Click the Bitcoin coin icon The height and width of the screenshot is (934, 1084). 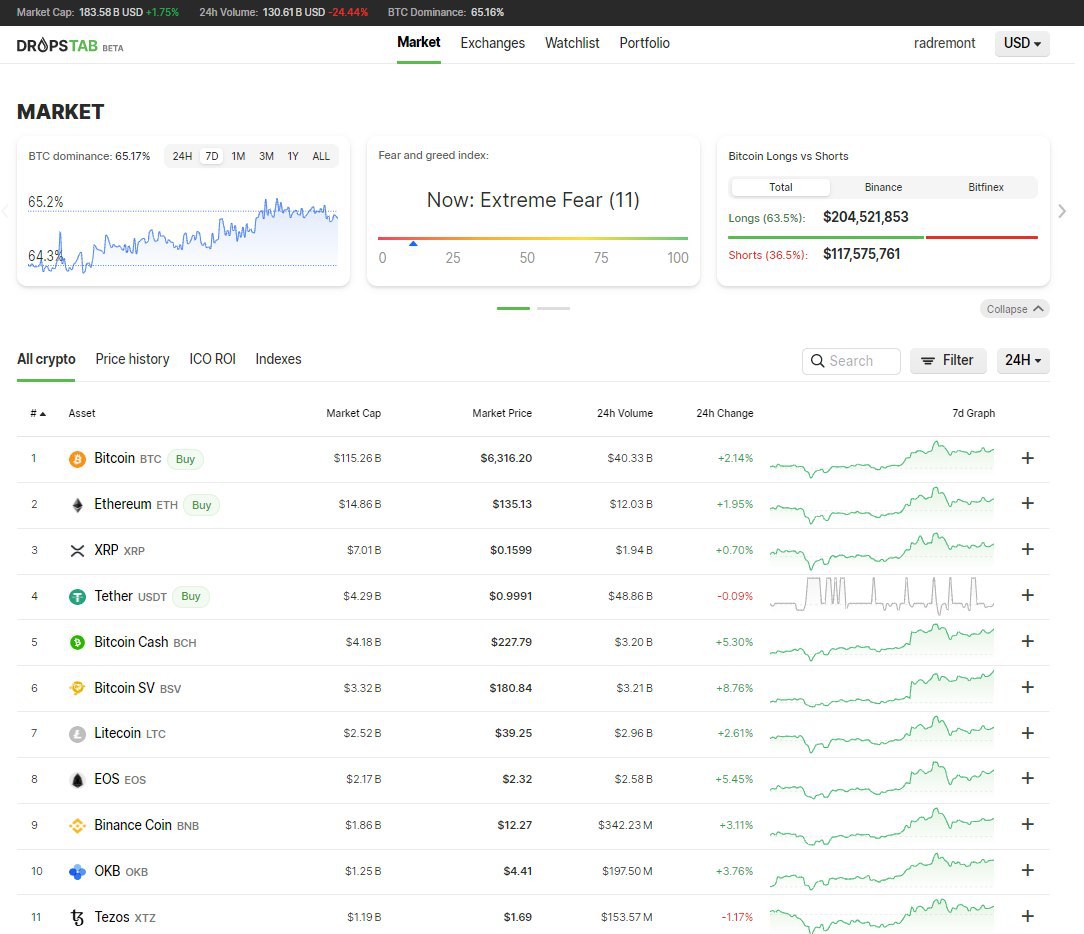pyautogui.click(x=77, y=459)
